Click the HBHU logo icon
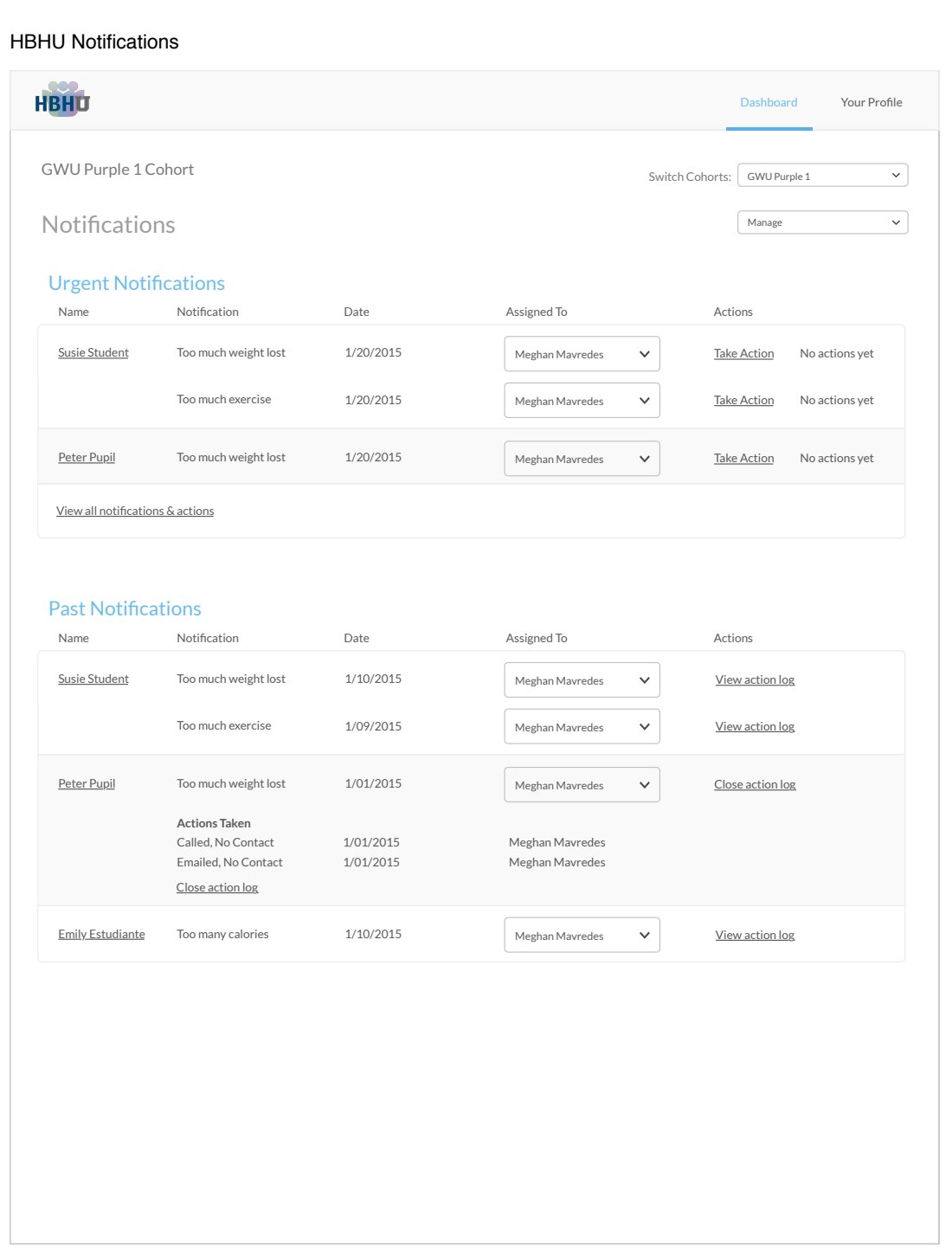Screen dimensions: 952x1255 click(x=62, y=100)
